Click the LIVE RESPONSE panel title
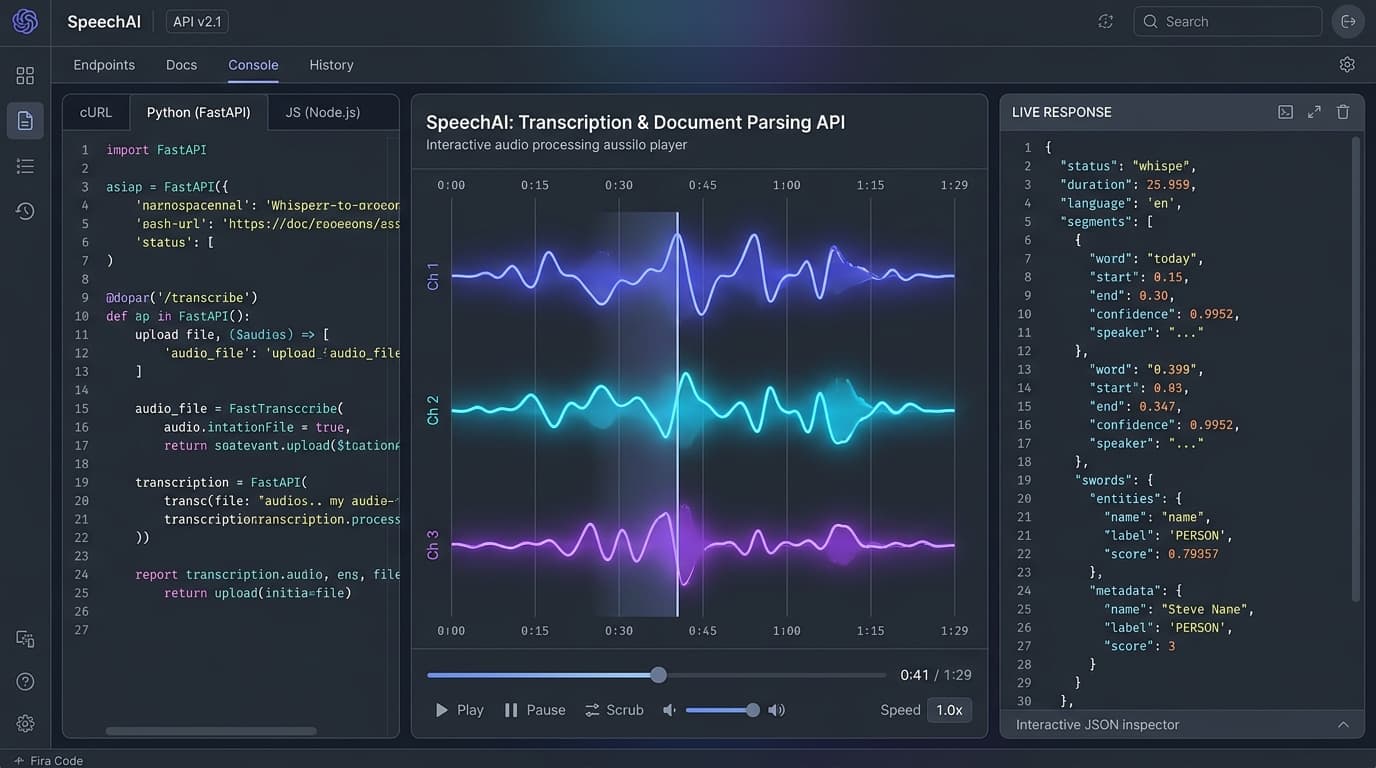This screenshot has width=1376, height=768. click(1062, 112)
